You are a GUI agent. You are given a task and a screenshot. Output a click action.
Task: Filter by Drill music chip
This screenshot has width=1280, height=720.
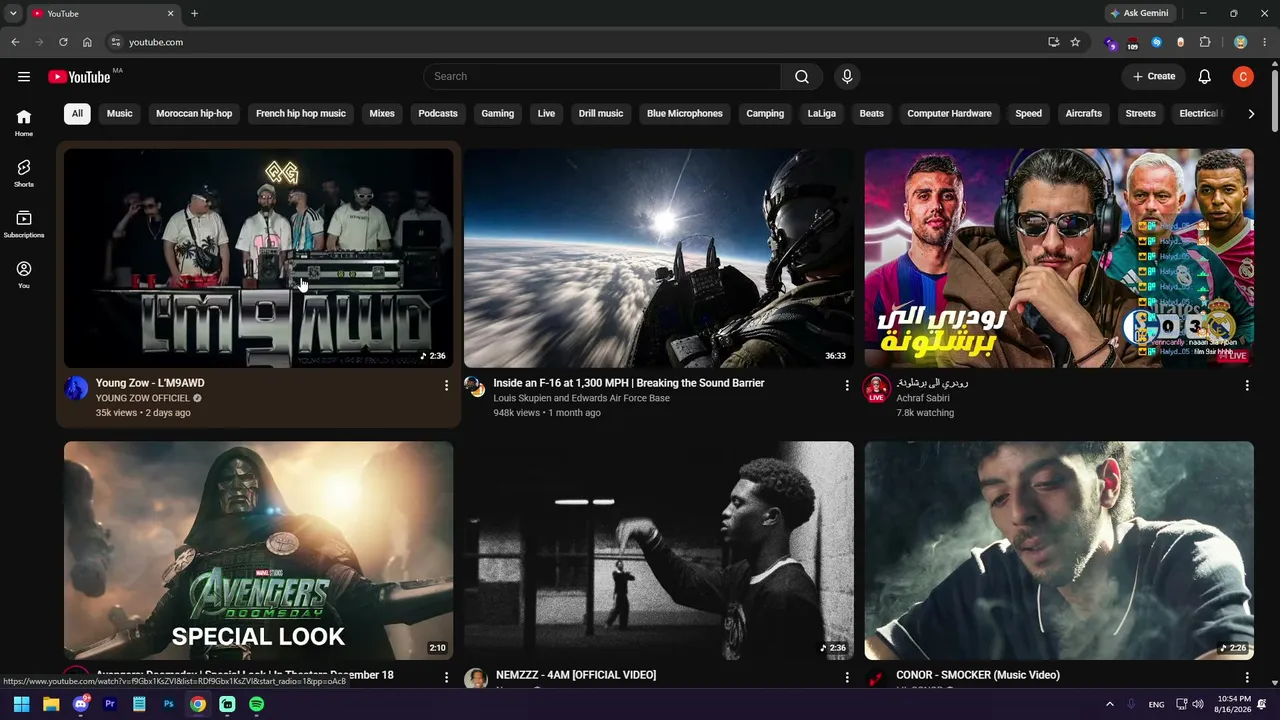point(601,114)
